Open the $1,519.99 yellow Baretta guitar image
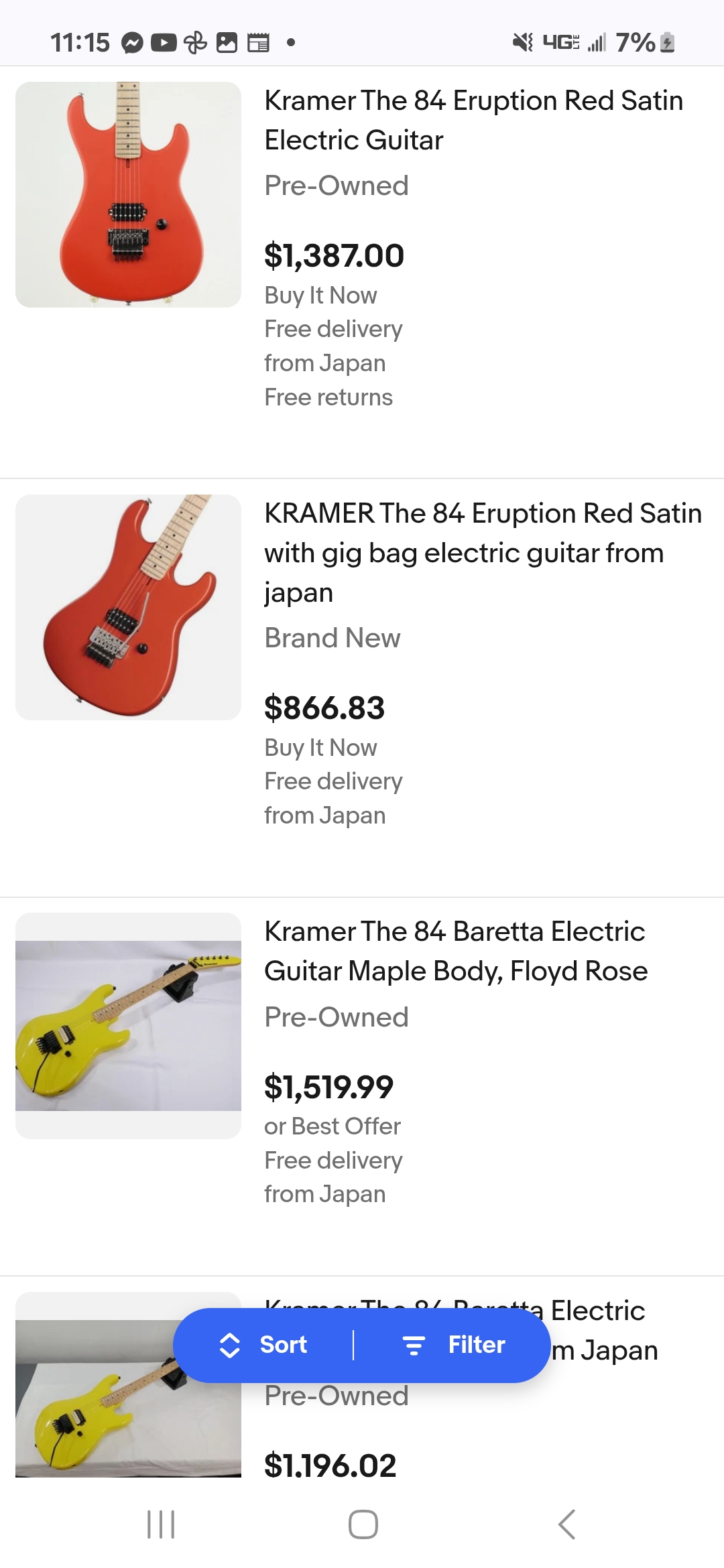The image size is (724, 1568). coord(128,1025)
